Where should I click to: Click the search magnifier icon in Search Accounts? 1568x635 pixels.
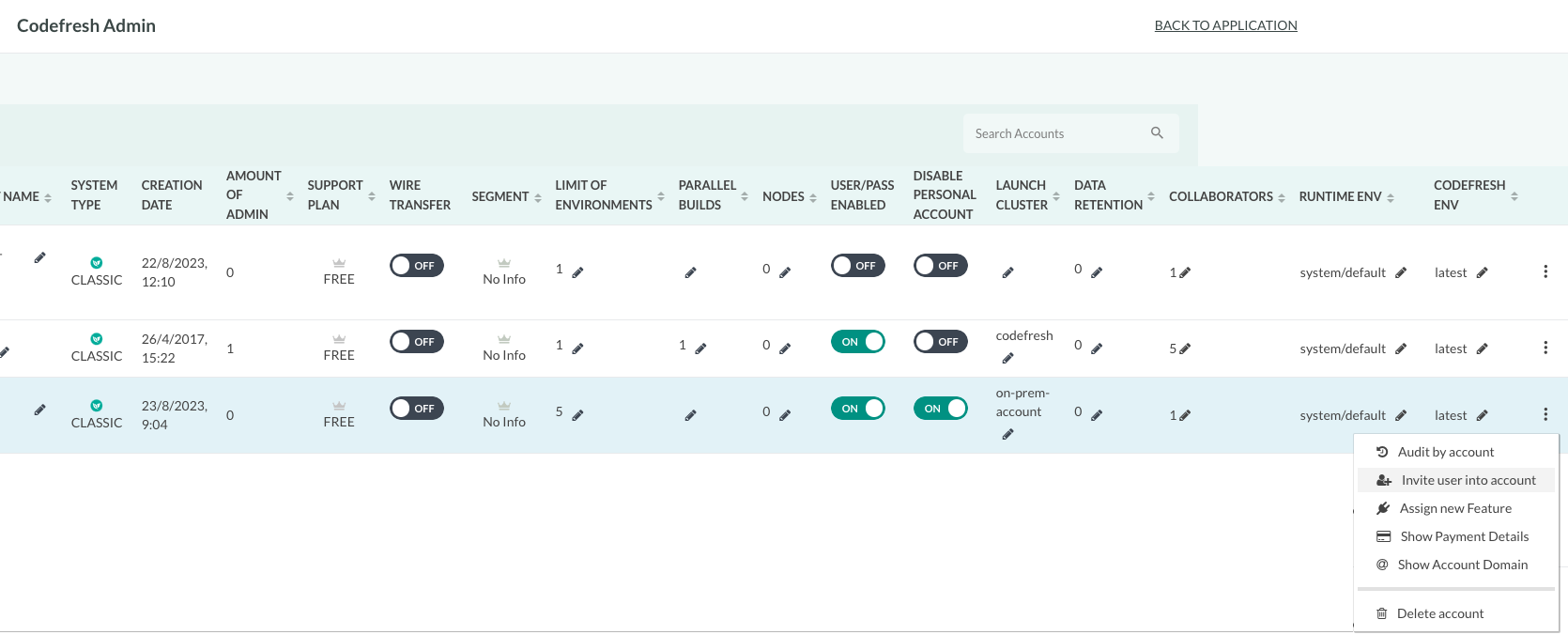click(x=1157, y=133)
